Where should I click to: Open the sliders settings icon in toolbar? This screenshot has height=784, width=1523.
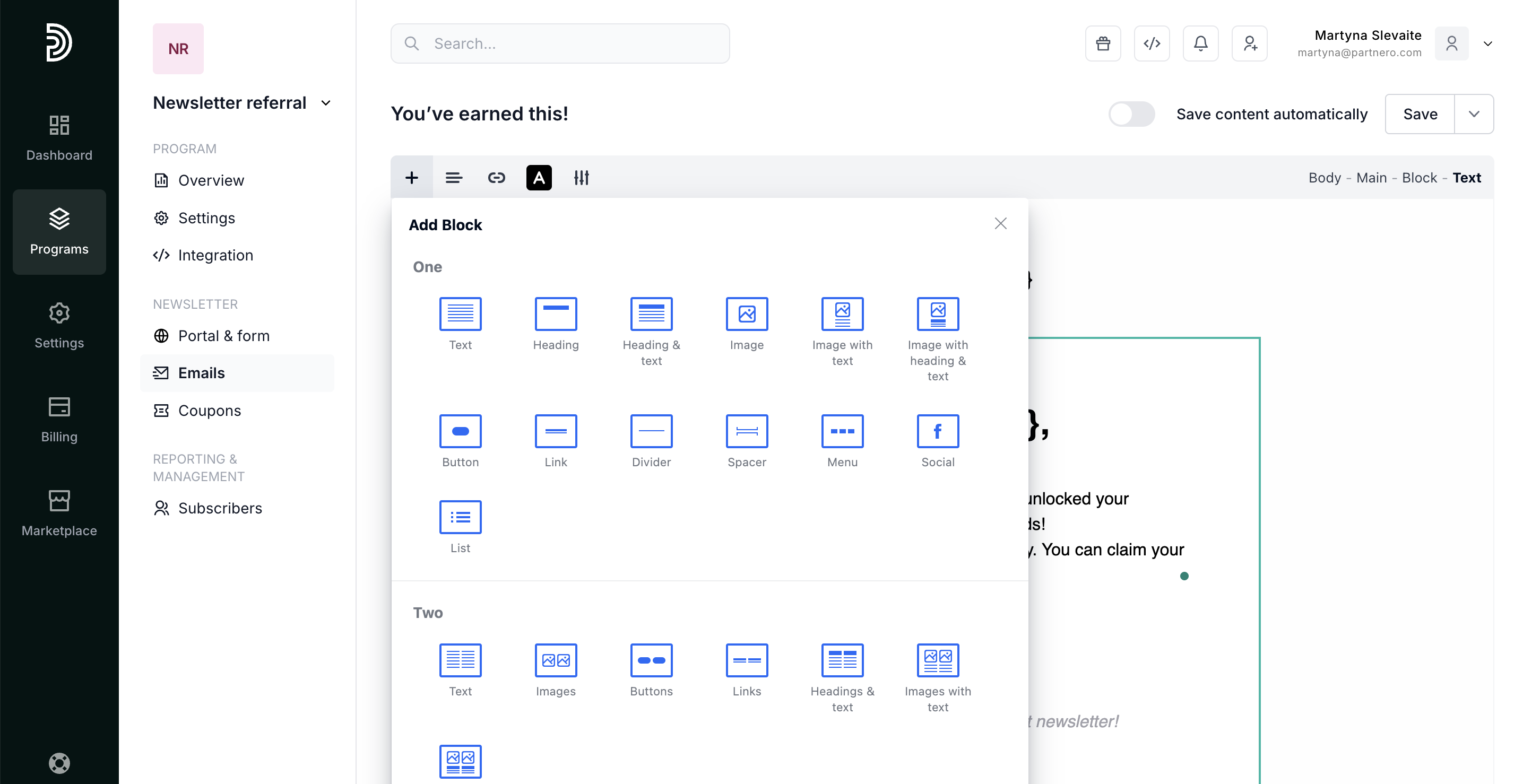(x=581, y=177)
